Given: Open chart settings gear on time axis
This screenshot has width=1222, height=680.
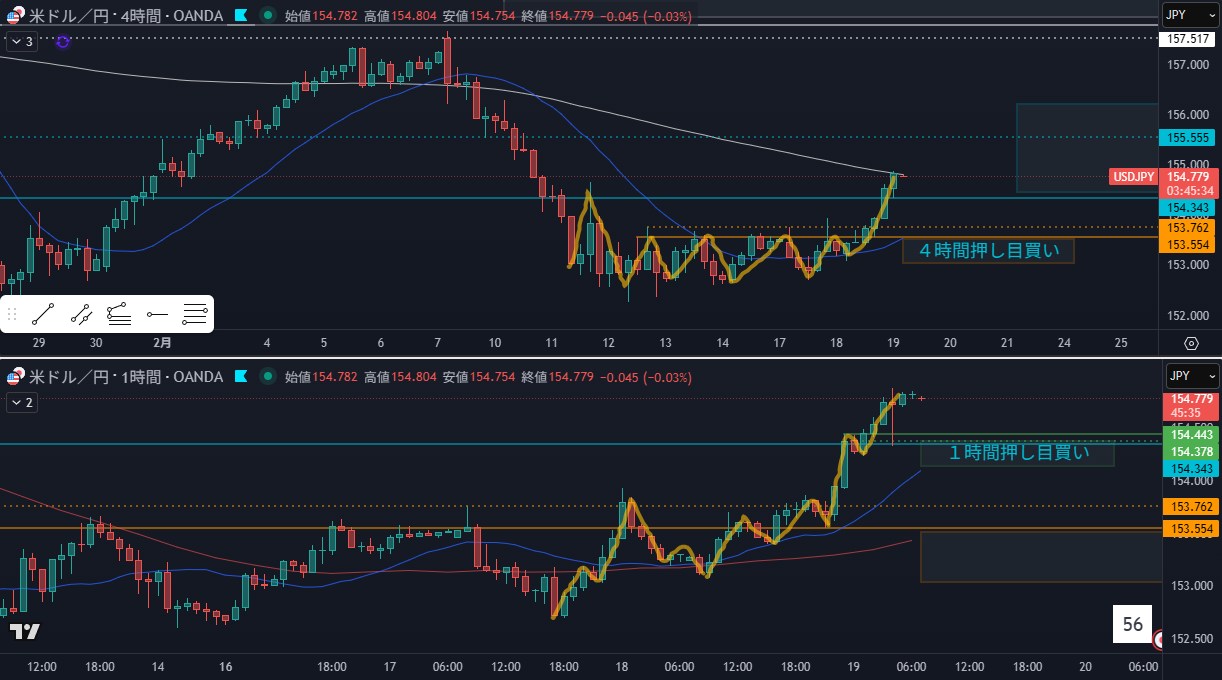Looking at the screenshot, I should click(1191, 343).
